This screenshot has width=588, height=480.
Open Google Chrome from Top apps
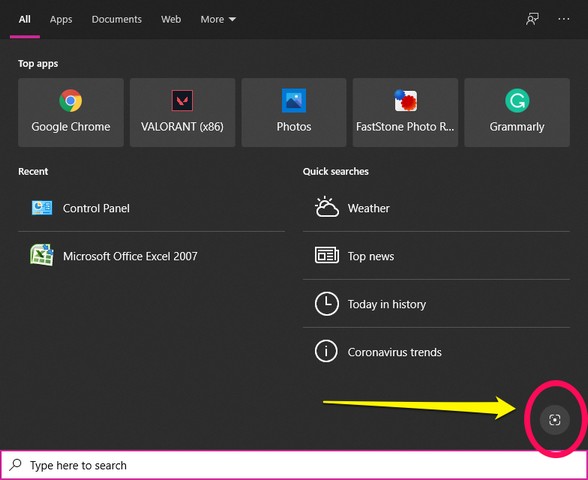[x=70, y=112]
